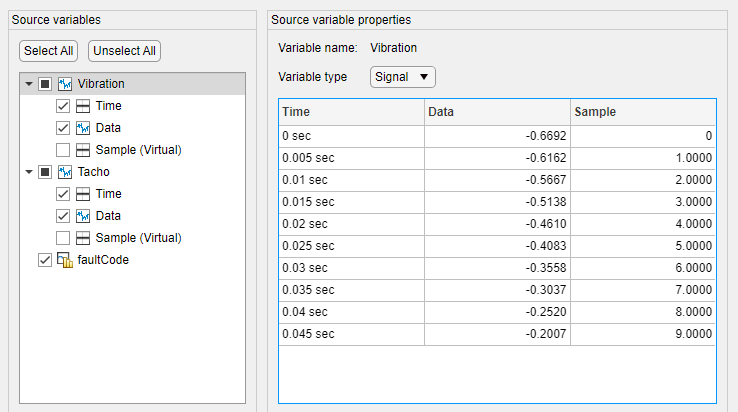Click the Variable name value Vibration

pyautogui.click(x=393, y=48)
